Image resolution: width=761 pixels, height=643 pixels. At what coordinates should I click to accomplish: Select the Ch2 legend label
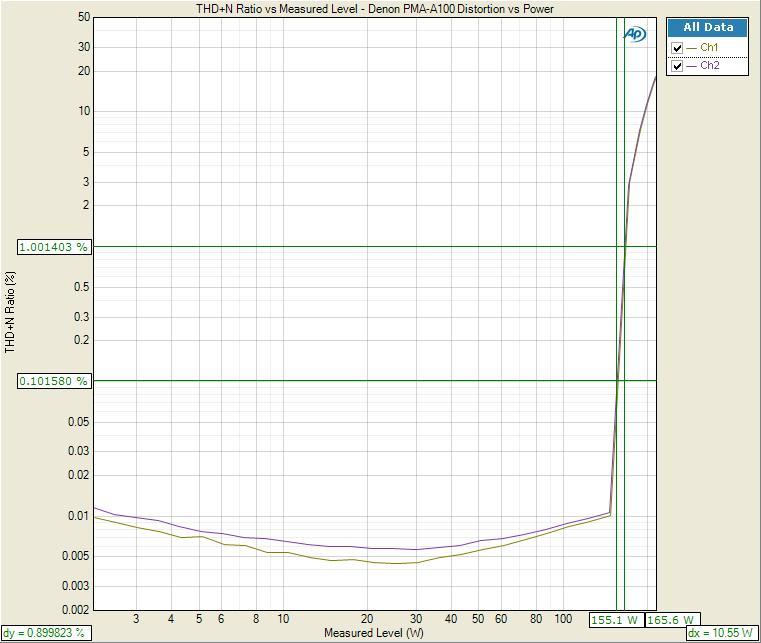(709, 66)
